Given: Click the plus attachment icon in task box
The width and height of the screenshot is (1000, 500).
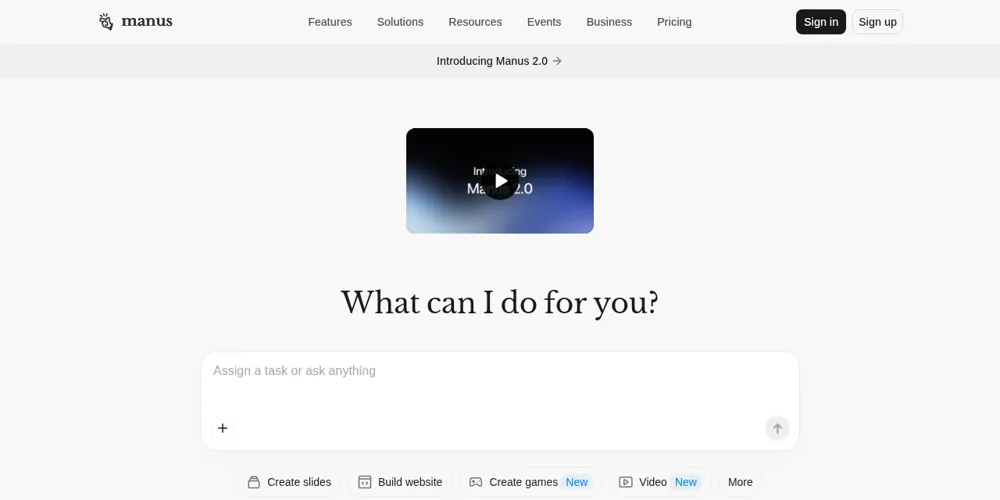Looking at the screenshot, I should 223,428.
